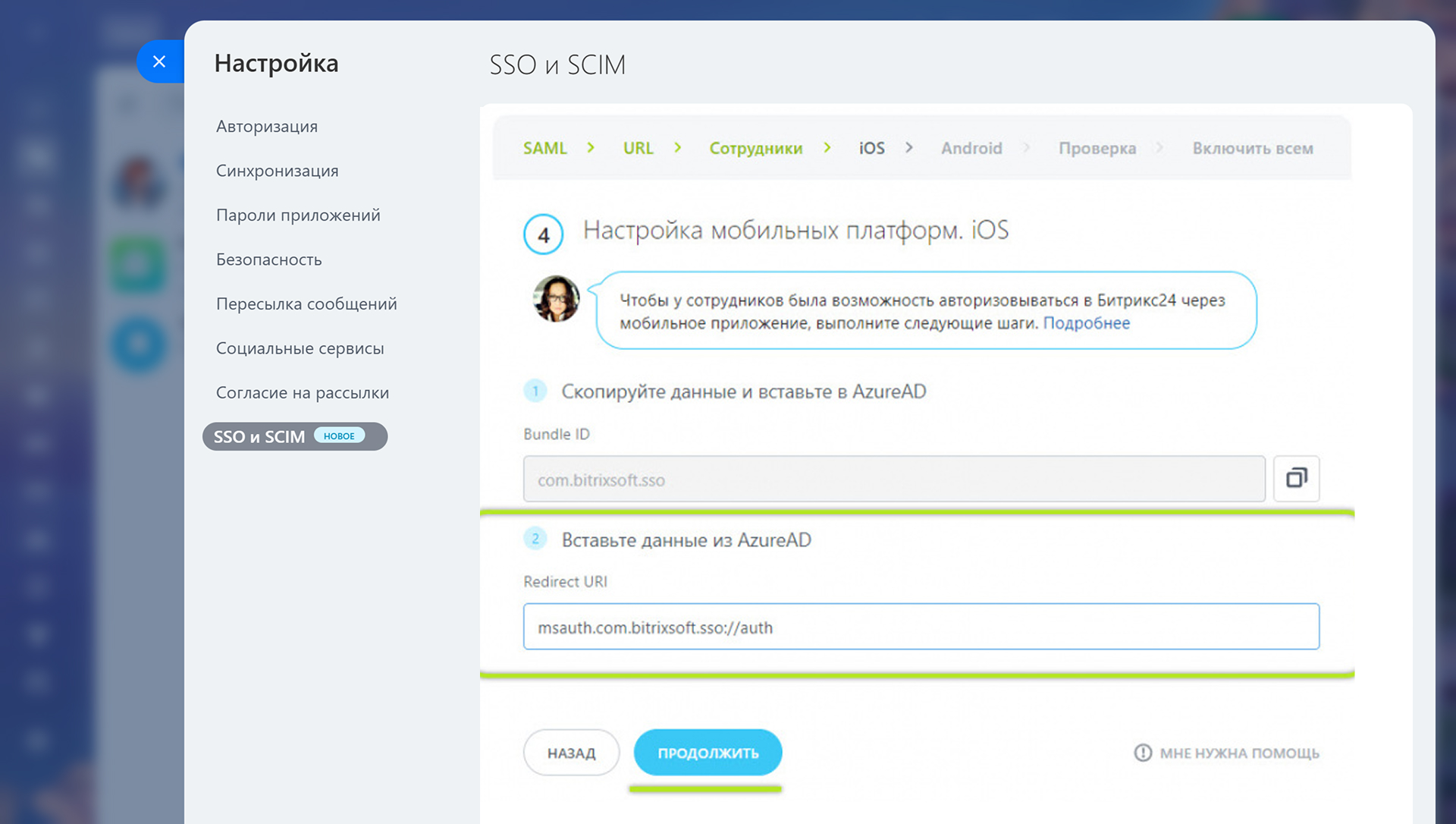Open the Авторизация settings section

[267, 126]
